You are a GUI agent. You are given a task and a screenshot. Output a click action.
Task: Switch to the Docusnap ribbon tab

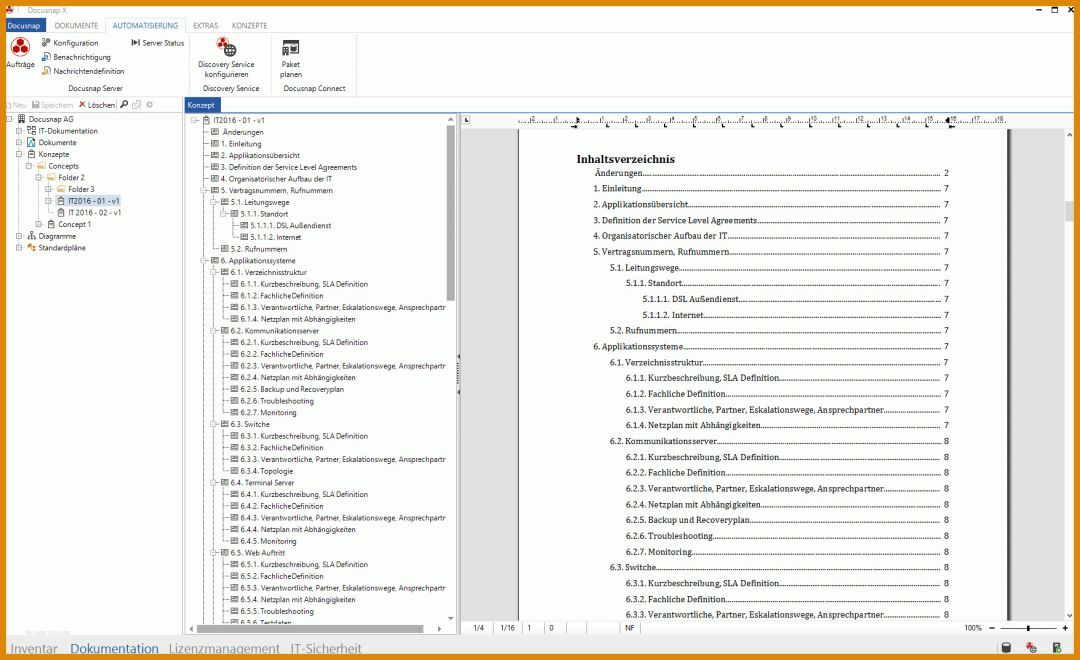coord(24,25)
